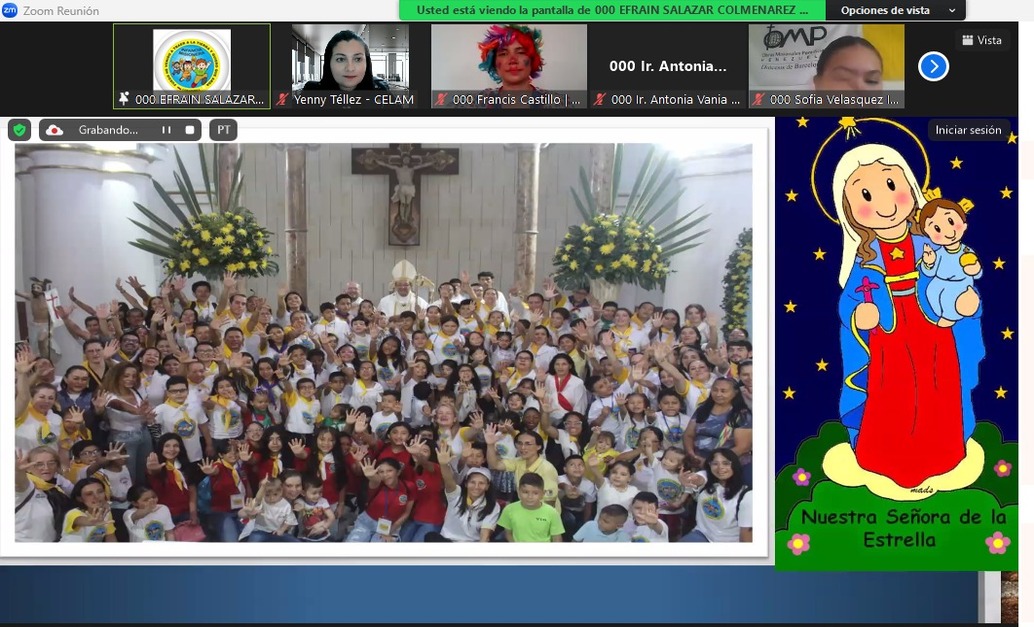The height and width of the screenshot is (627, 1034).
Task: Click the muted mic icon on Yenny Téllez
Action: point(283,100)
